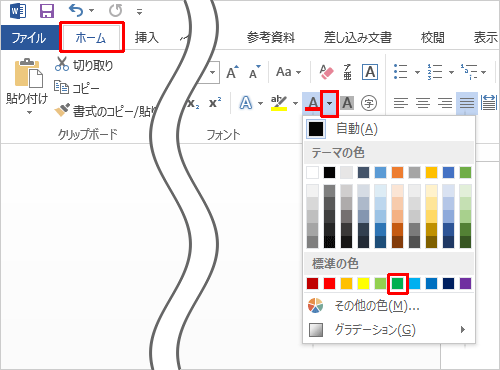The image size is (500, 370).
Task: Select the orange theme color swatch in top row
Action: pyautogui.click(x=397, y=172)
